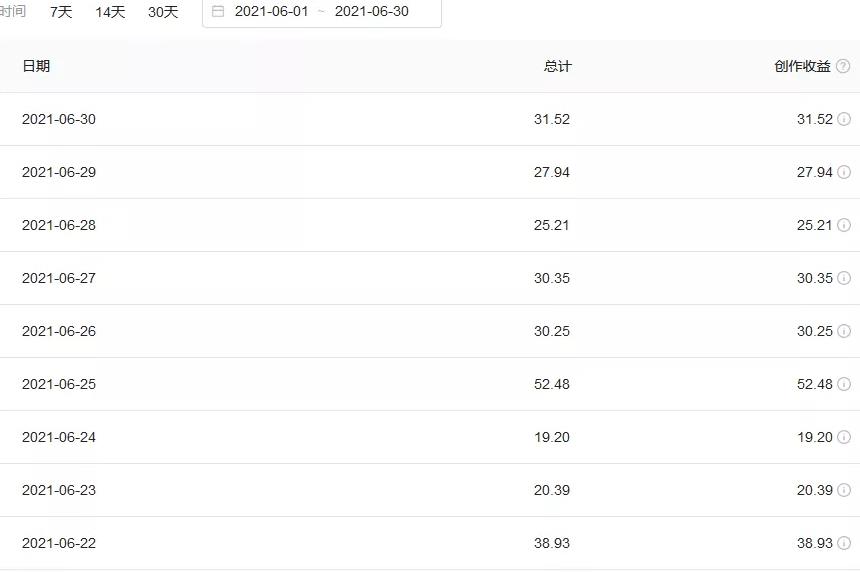Select the 2021-06-25 table row date
Image resolution: width=860 pixels, height=572 pixels.
[x=59, y=384]
